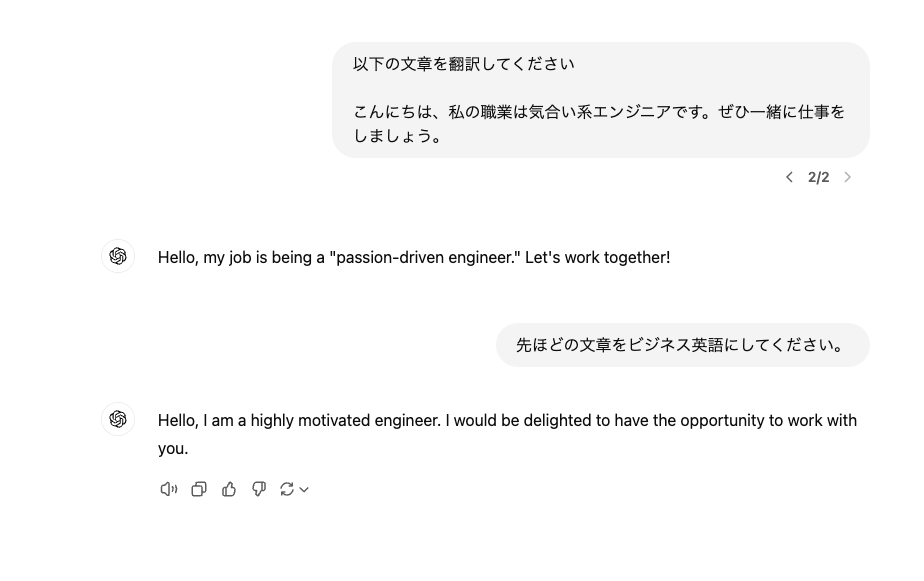Screen dimensions: 924x581
Task: Play the last response read aloud
Action: click(x=169, y=489)
